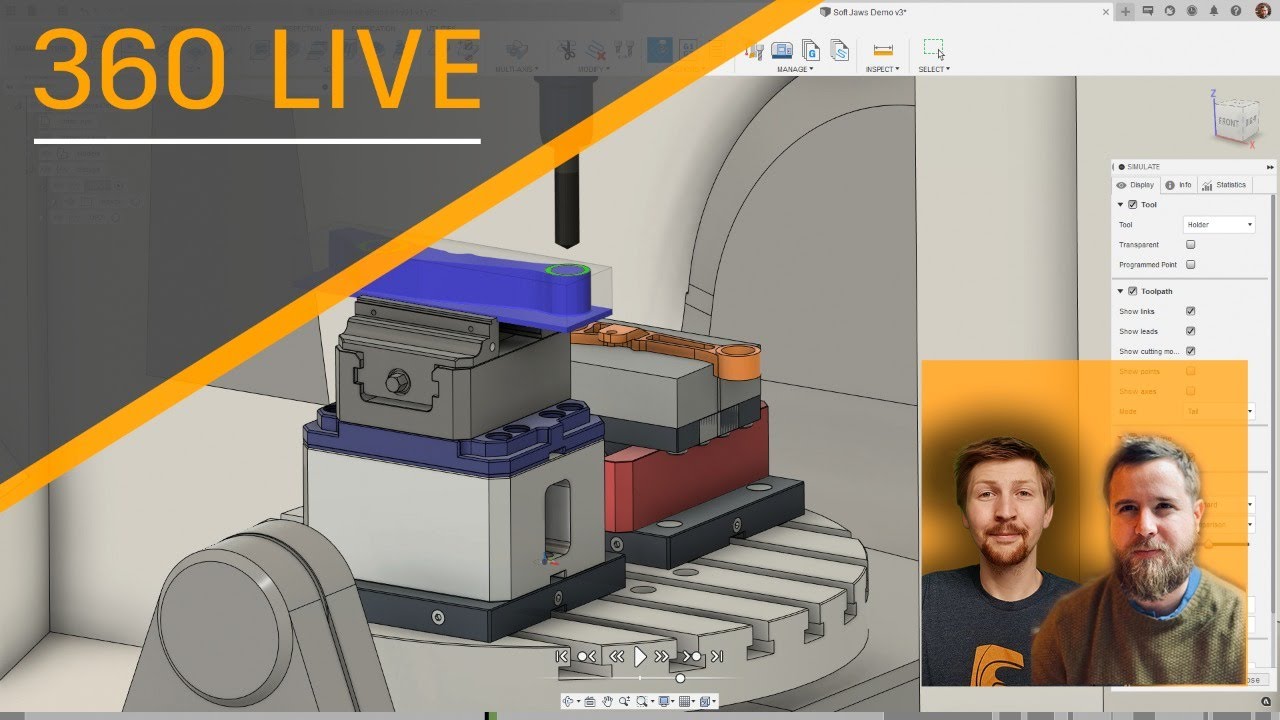Jump to the simulation start

562,656
